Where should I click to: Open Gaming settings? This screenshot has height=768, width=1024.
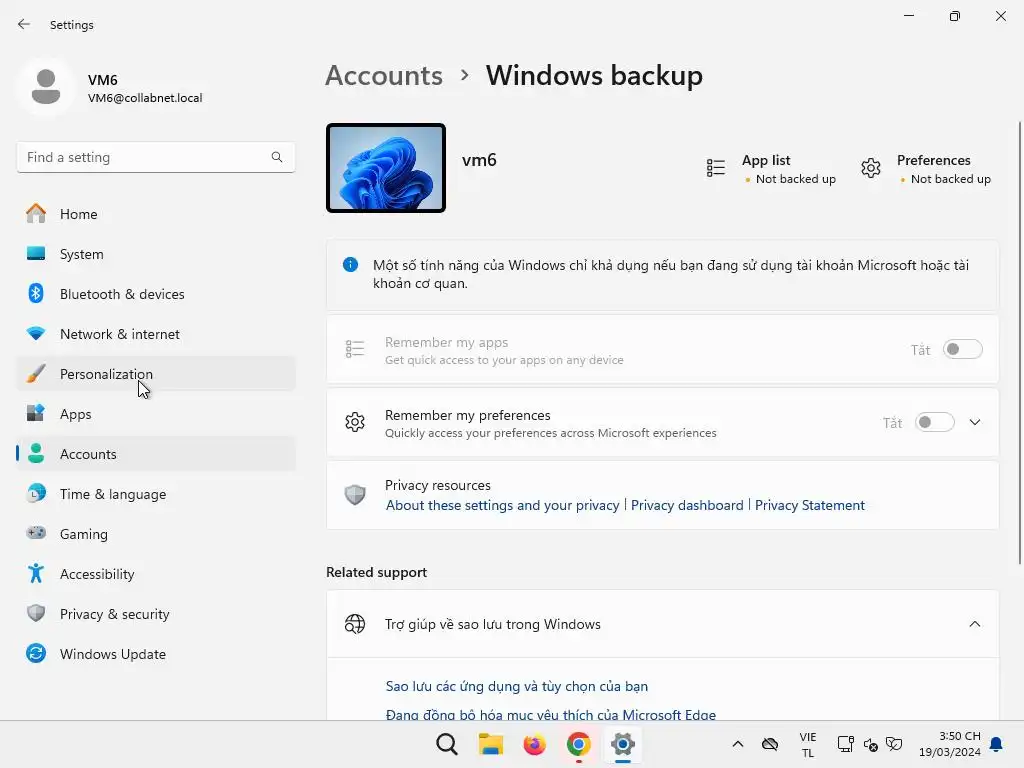pos(156,533)
